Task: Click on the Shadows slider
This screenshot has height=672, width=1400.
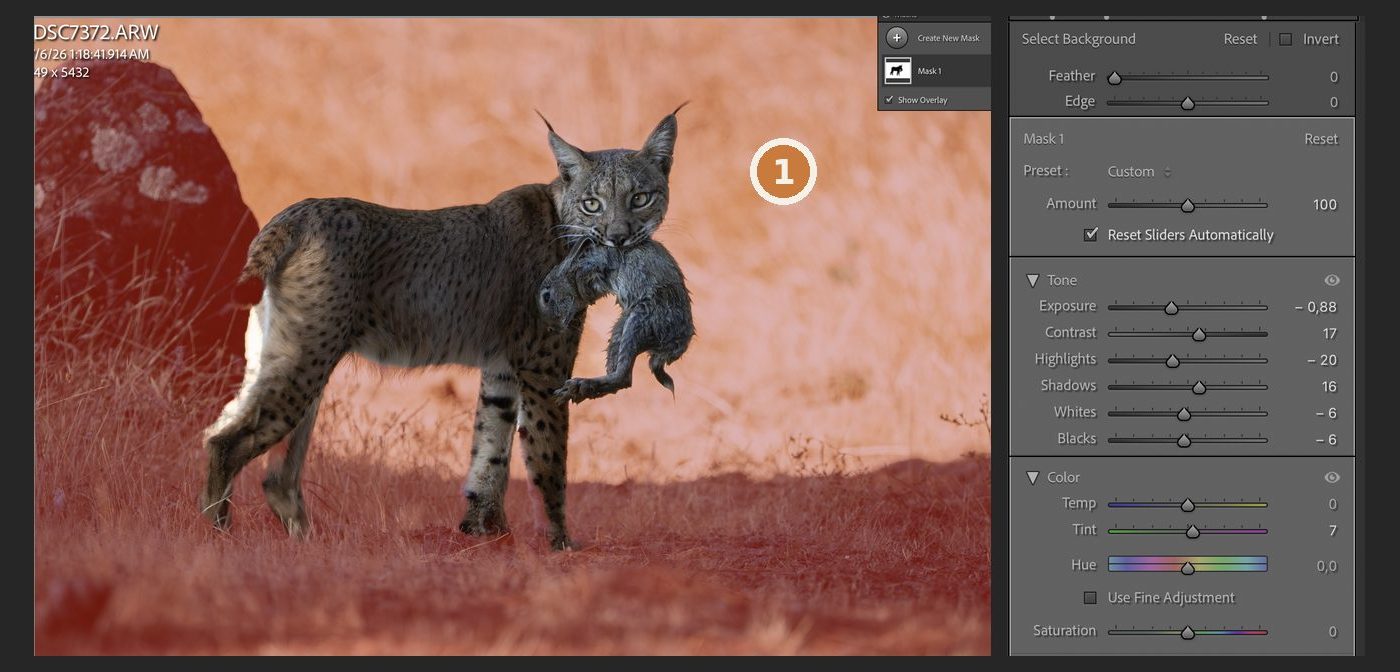Action: (x=1187, y=387)
